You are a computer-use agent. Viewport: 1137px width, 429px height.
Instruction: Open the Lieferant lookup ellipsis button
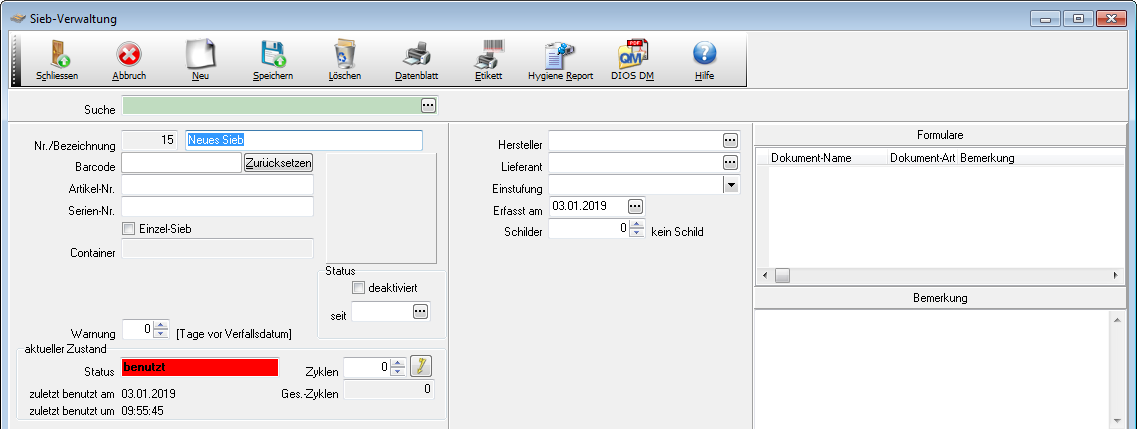pos(730,162)
